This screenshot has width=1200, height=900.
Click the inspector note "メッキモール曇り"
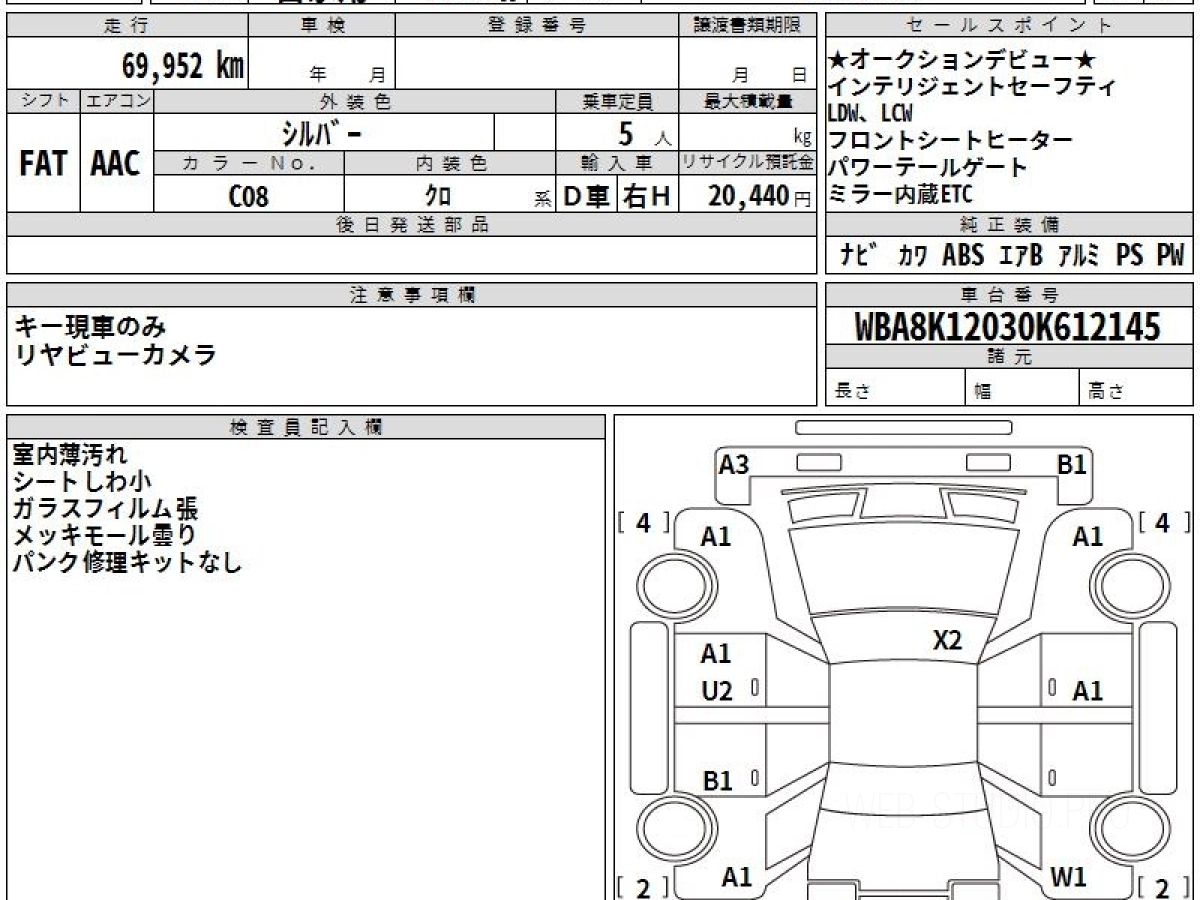point(105,536)
